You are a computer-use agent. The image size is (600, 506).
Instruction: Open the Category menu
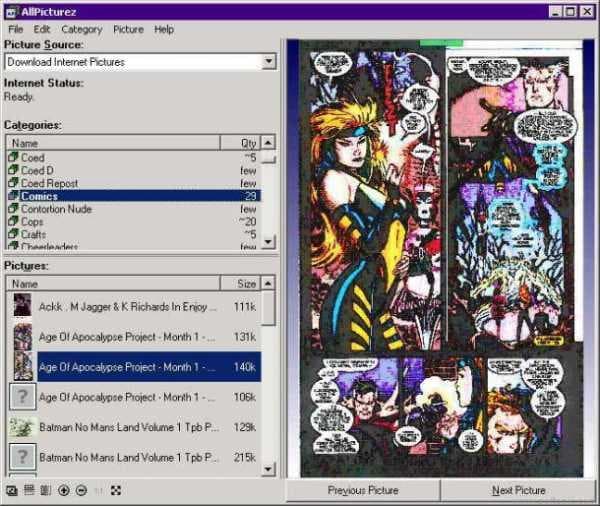(82, 29)
